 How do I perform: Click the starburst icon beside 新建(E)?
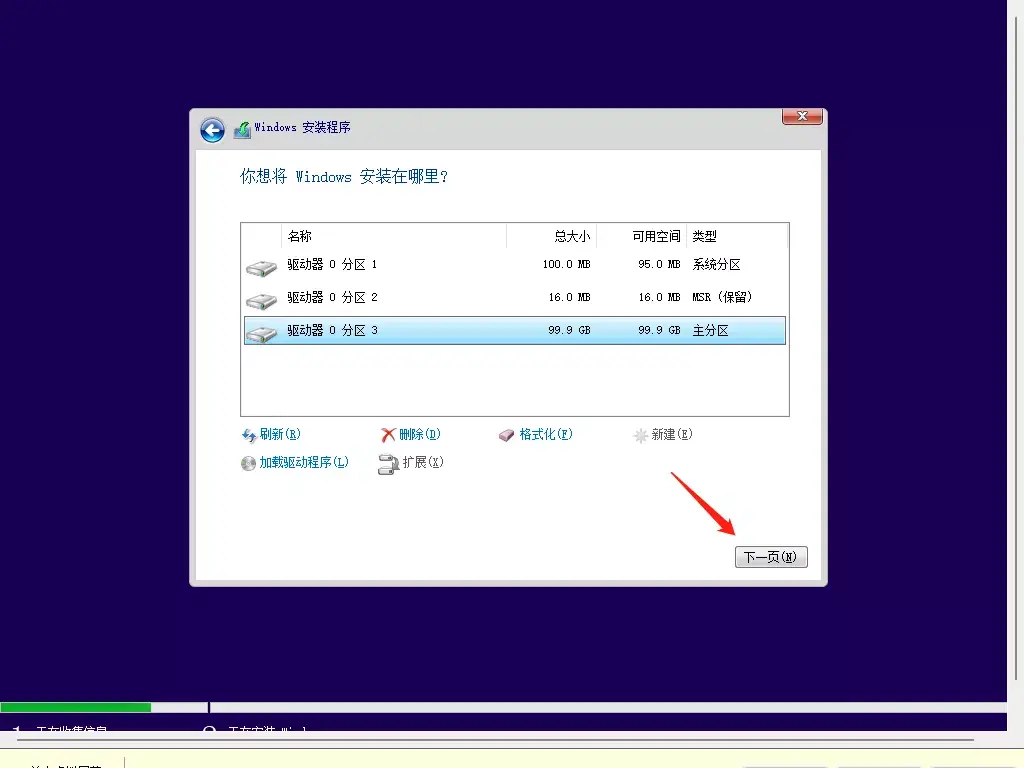click(x=641, y=435)
